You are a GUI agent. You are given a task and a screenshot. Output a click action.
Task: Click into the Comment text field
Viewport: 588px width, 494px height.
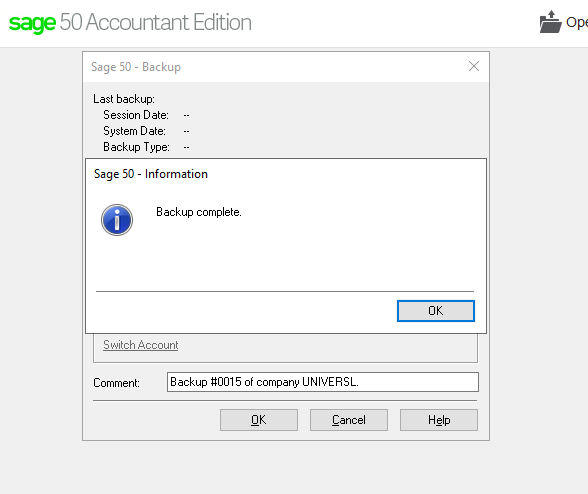323,382
